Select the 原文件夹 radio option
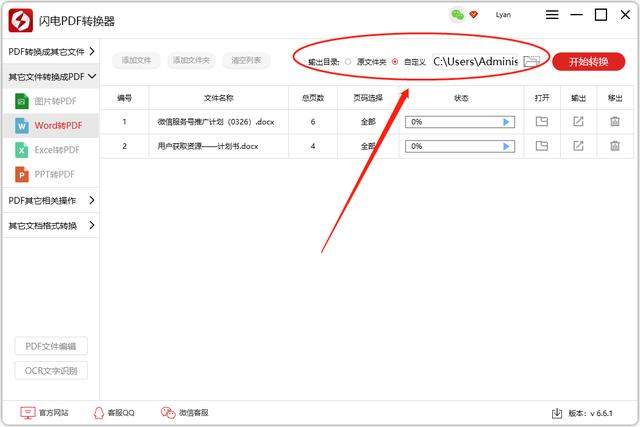This screenshot has width=640, height=427. (x=348, y=62)
